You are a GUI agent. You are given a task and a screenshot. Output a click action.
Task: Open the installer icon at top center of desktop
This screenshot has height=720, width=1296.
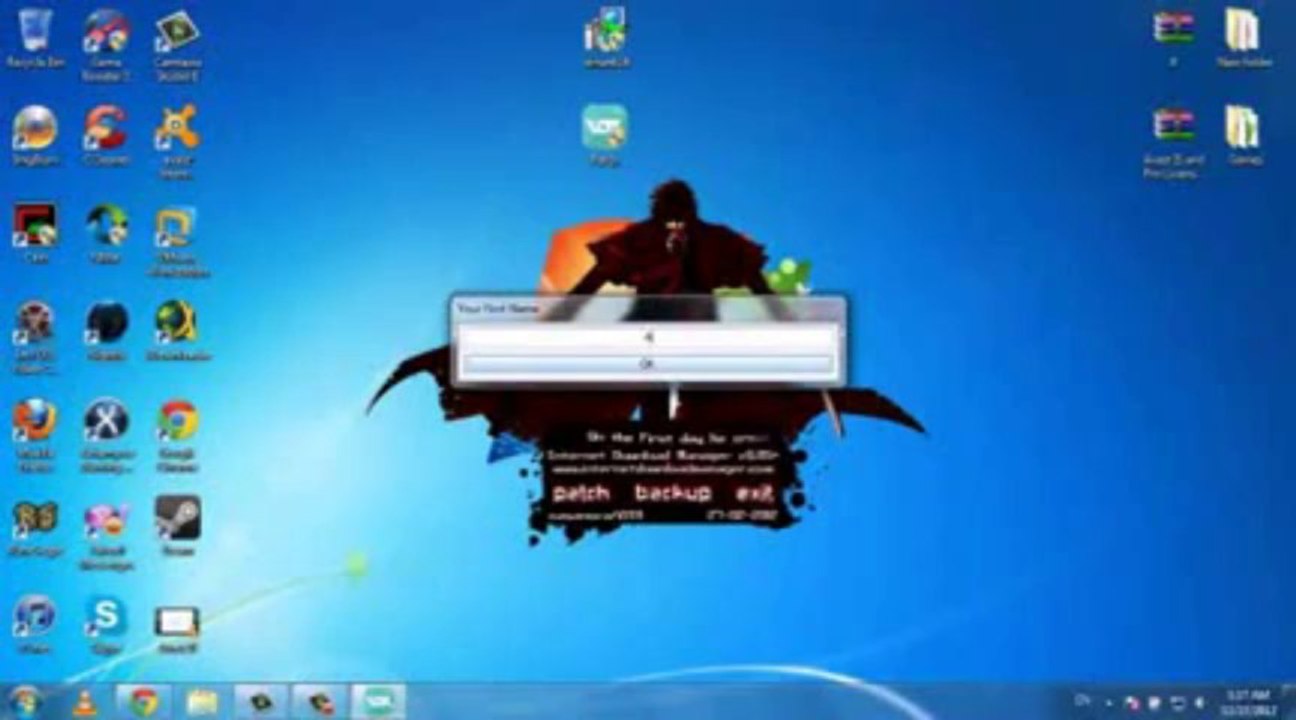tap(605, 36)
